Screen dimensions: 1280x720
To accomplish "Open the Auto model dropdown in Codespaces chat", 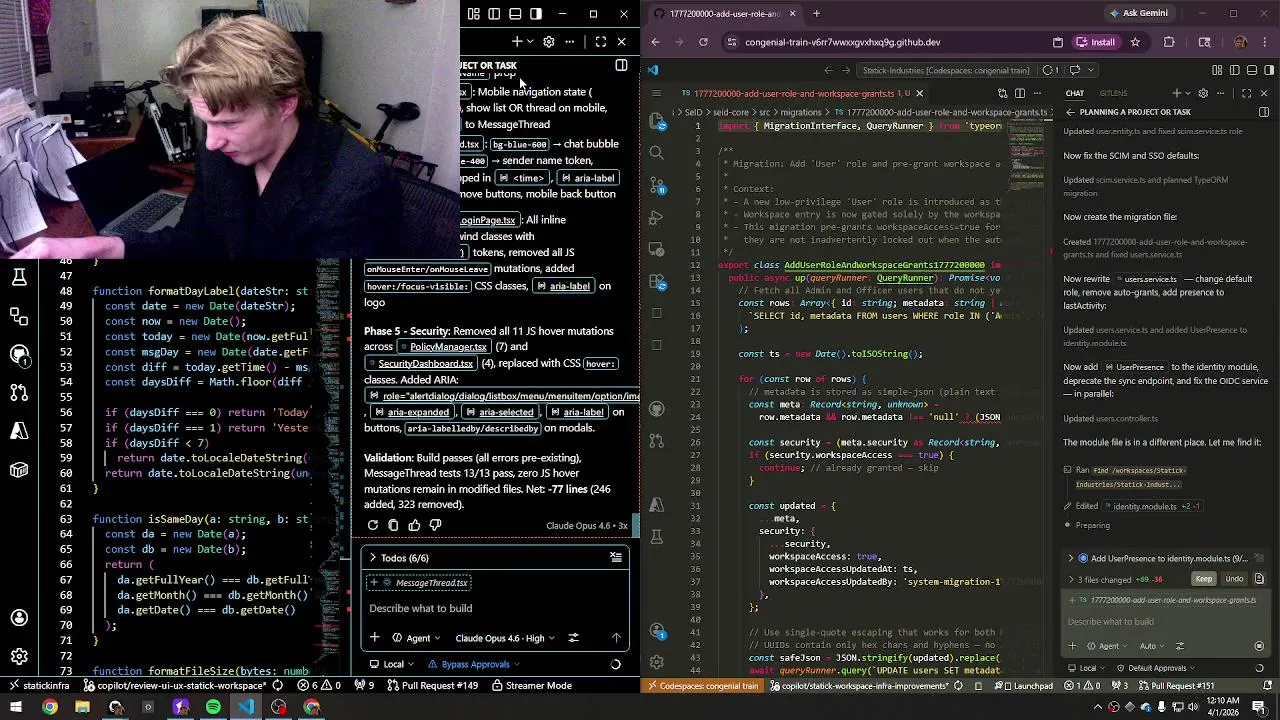I will [x=1150, y=646].
